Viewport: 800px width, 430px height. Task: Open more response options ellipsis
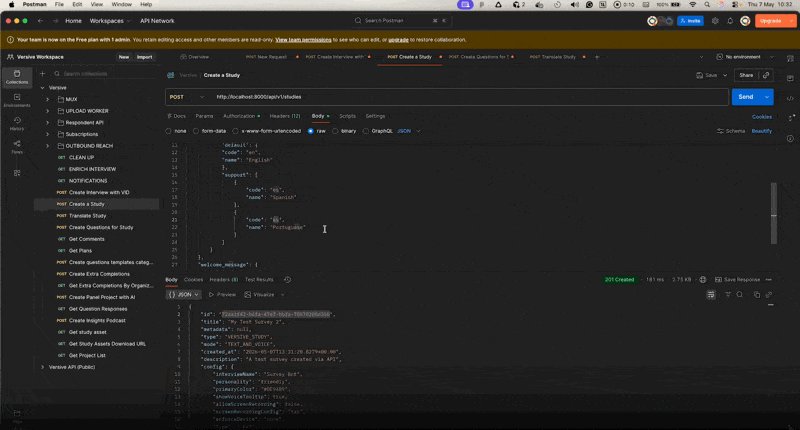[x=769, y=280]
